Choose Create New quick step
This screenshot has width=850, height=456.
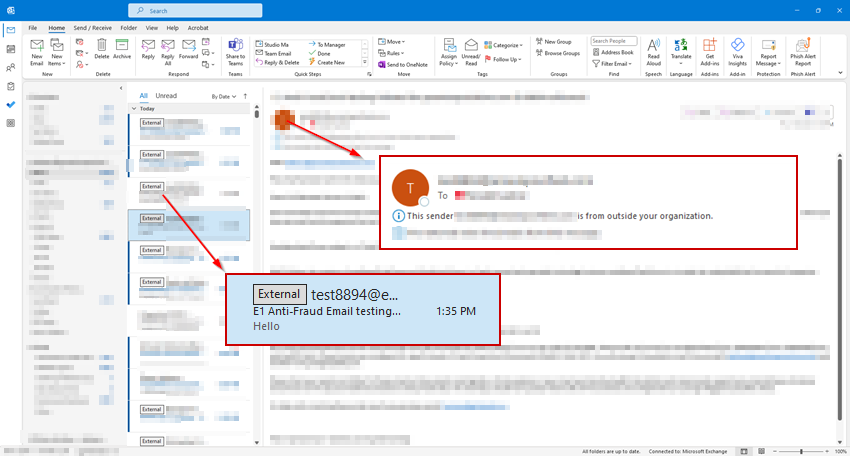[327, 62]
